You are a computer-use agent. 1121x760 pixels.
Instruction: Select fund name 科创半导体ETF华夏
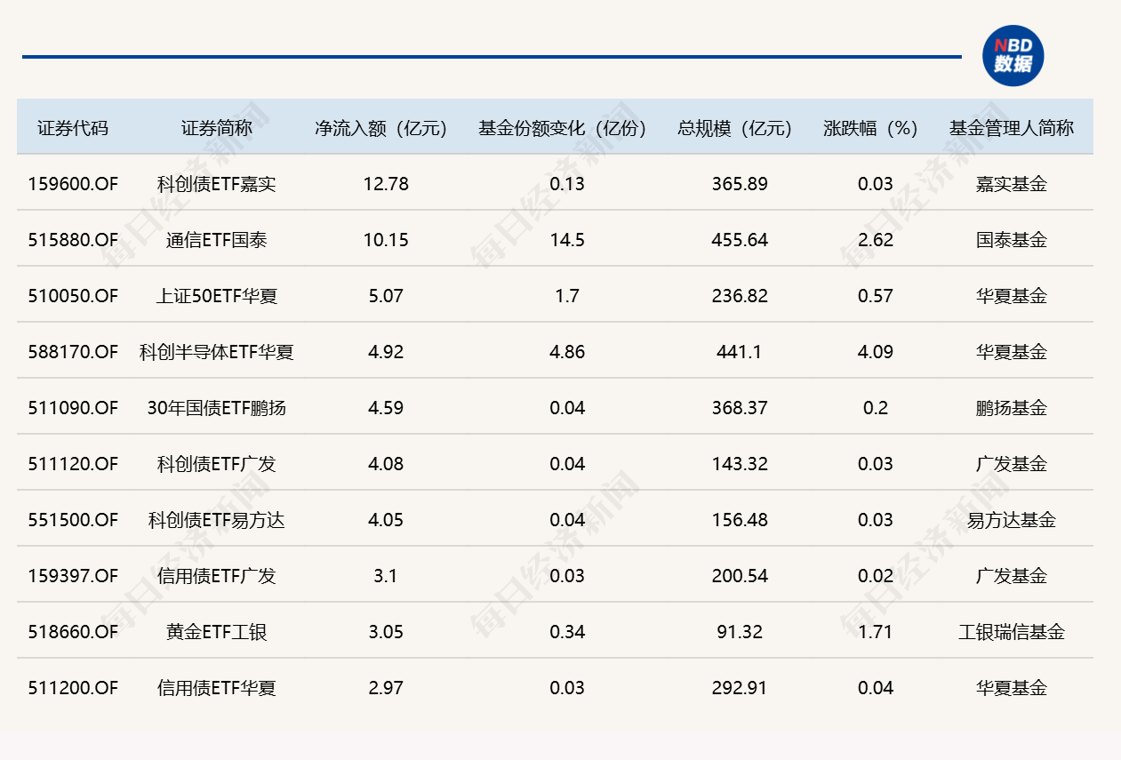(217, 352)
